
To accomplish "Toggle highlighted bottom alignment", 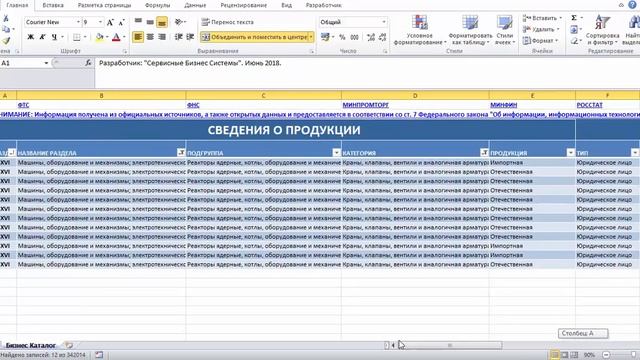I will tap(162, 22).
